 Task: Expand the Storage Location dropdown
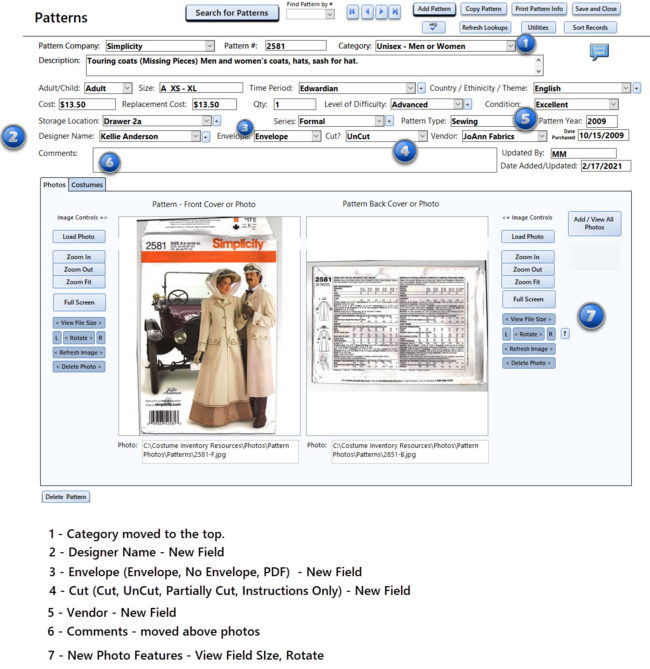click(x=207, y=121)
